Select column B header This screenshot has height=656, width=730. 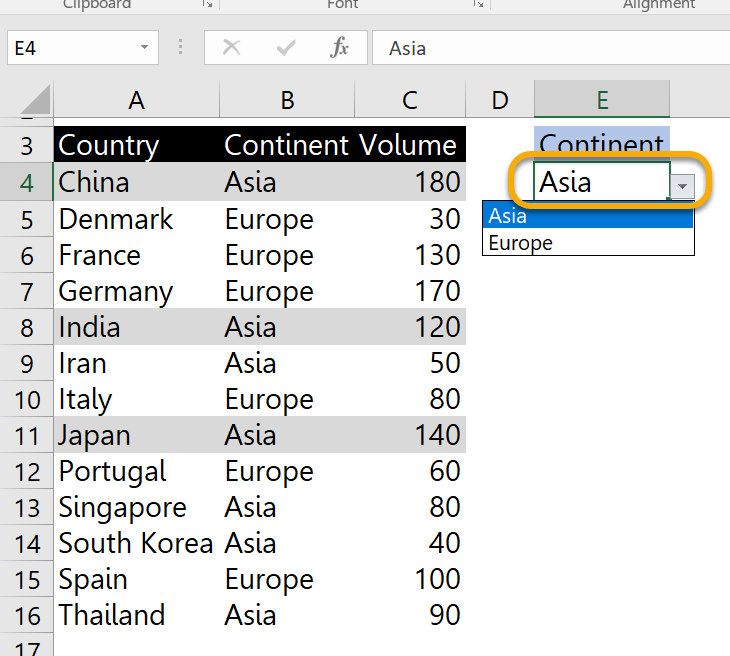(x=287, y=100)
